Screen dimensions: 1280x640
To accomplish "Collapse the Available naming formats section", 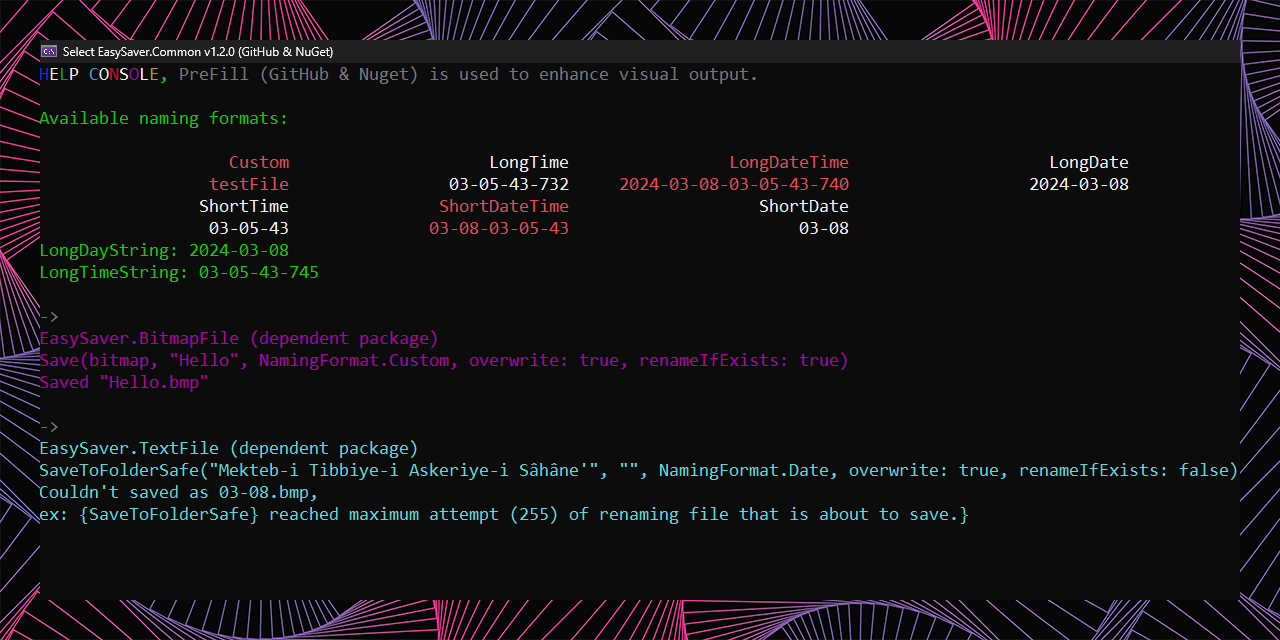I will [x=163, y=118].
